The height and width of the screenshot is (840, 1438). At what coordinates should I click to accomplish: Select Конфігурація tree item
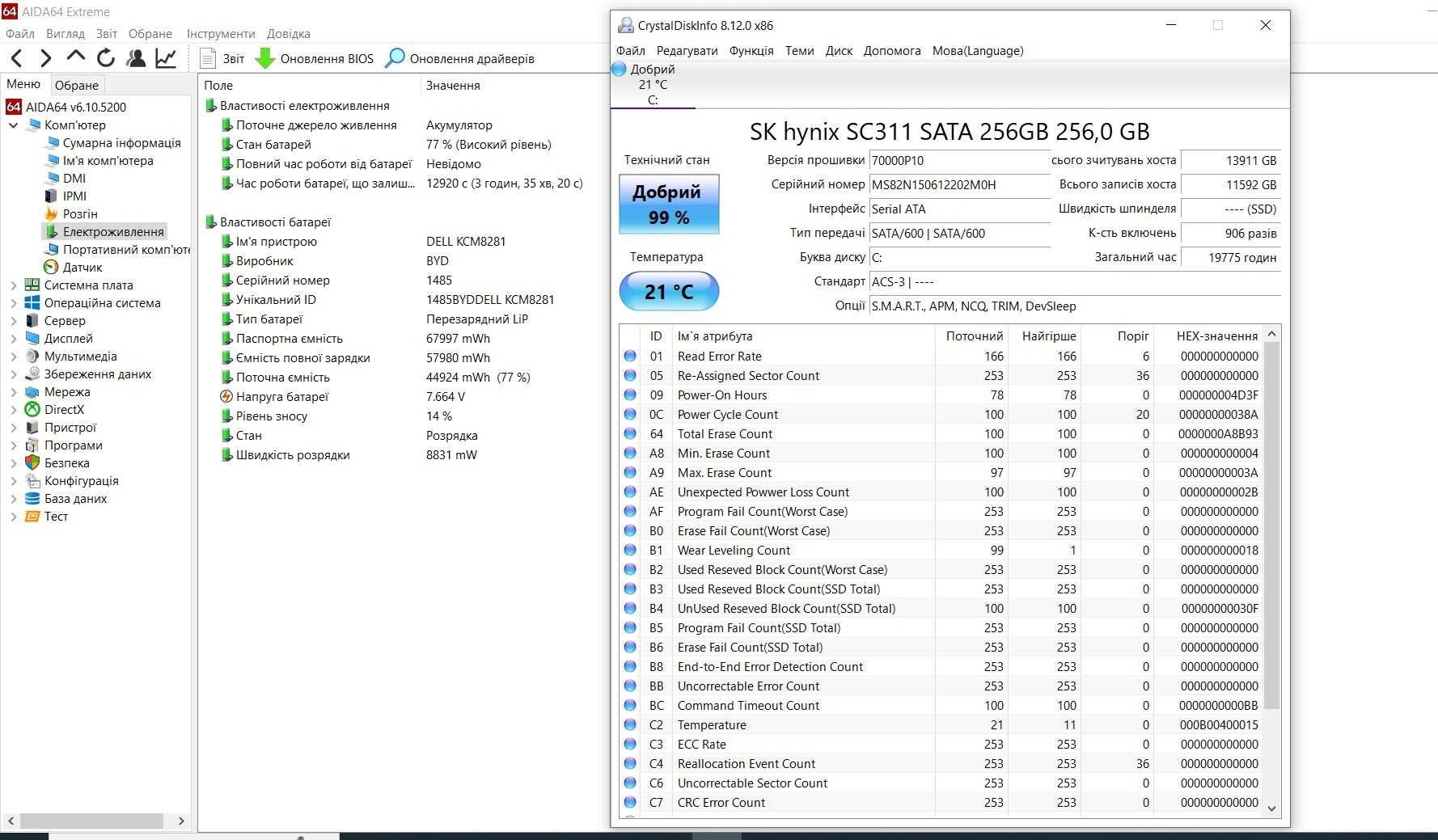tap(81, 481)
